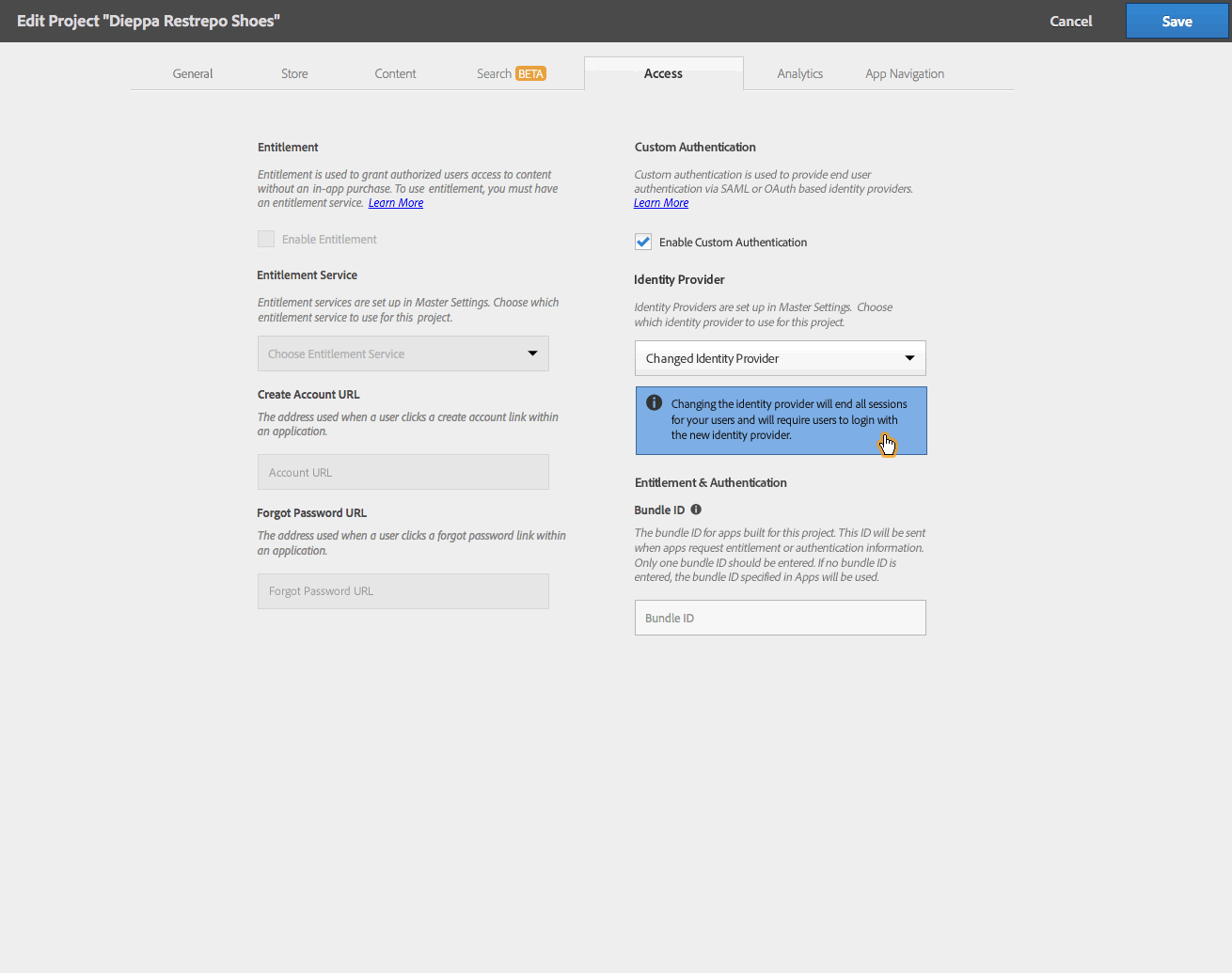
Task: Click the Save button
Action: coord(1177,21)
